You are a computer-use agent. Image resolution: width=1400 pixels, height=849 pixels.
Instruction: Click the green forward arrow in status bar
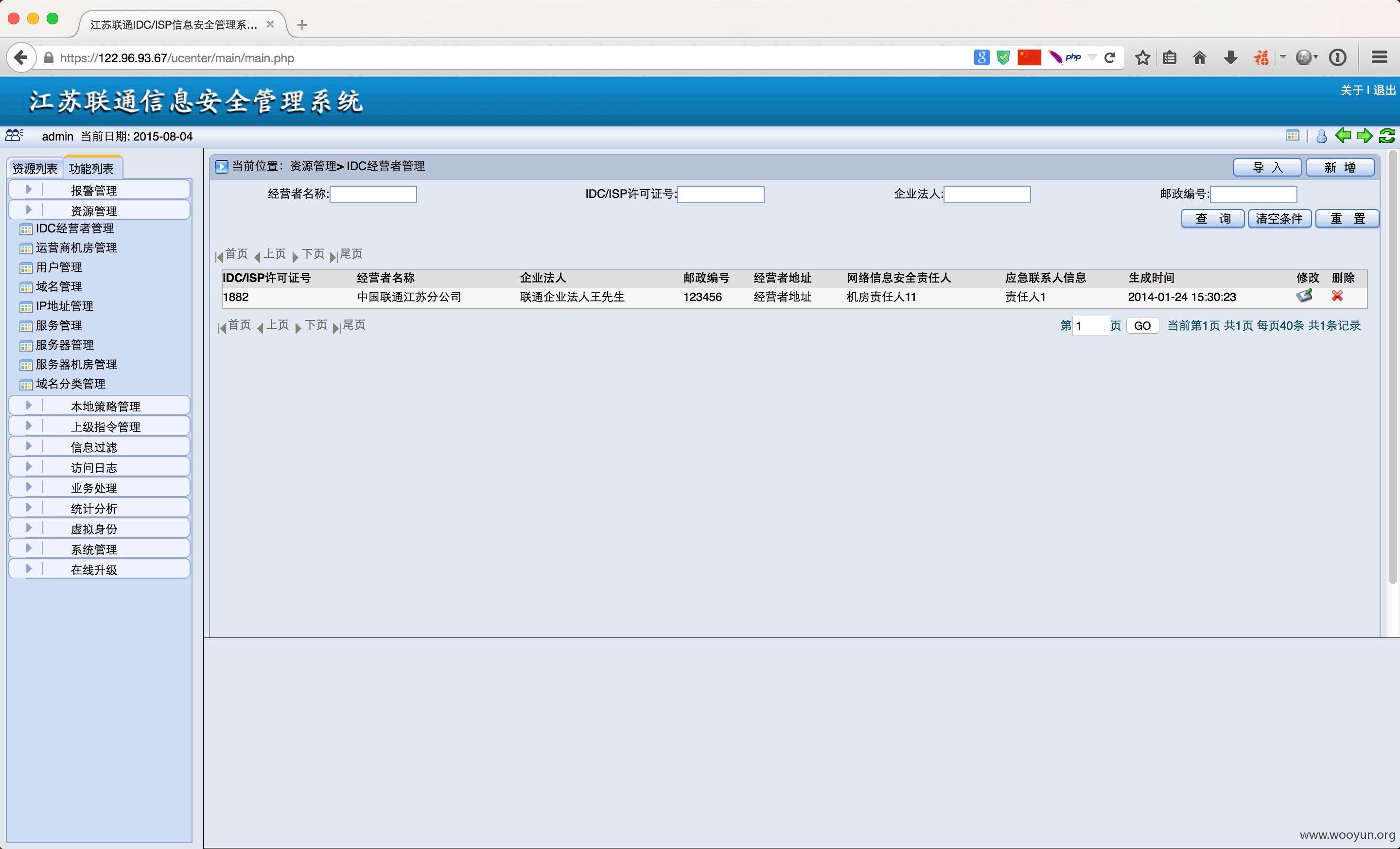[1365, 135]
